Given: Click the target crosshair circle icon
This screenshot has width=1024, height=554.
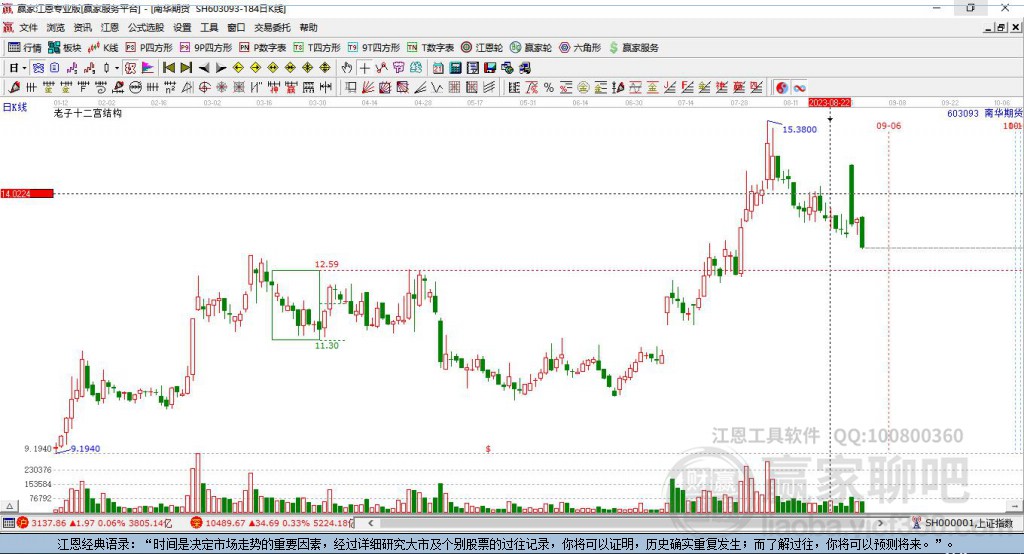Looking at the screenshot, I should [204, 87].
